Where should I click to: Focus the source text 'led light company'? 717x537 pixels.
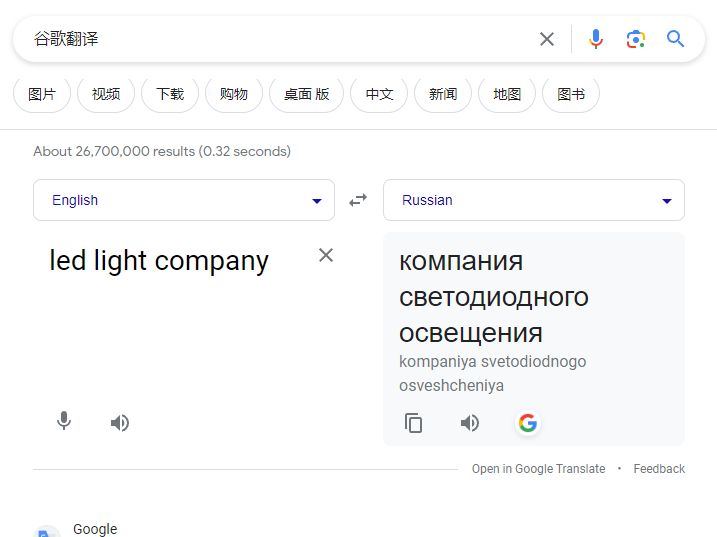click(159, 261)
